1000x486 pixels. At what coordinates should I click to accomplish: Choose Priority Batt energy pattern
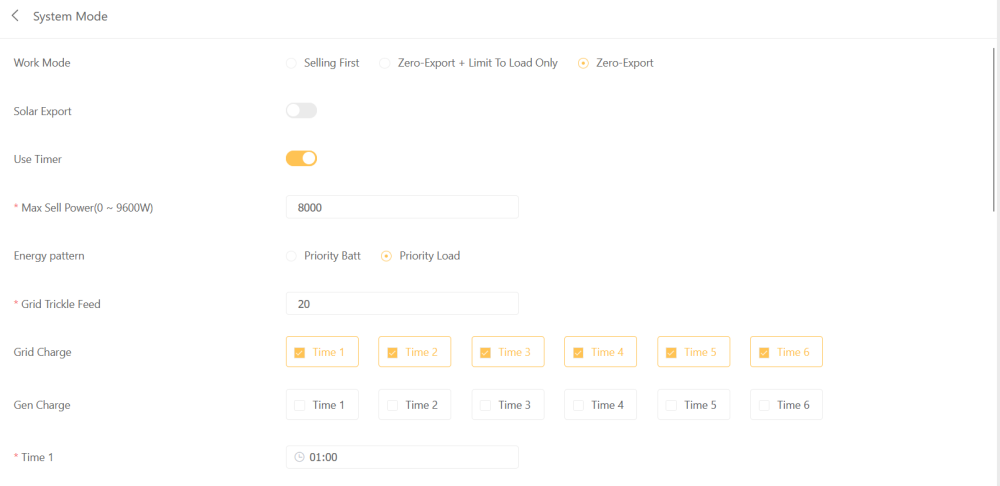(x=323, y=256)
